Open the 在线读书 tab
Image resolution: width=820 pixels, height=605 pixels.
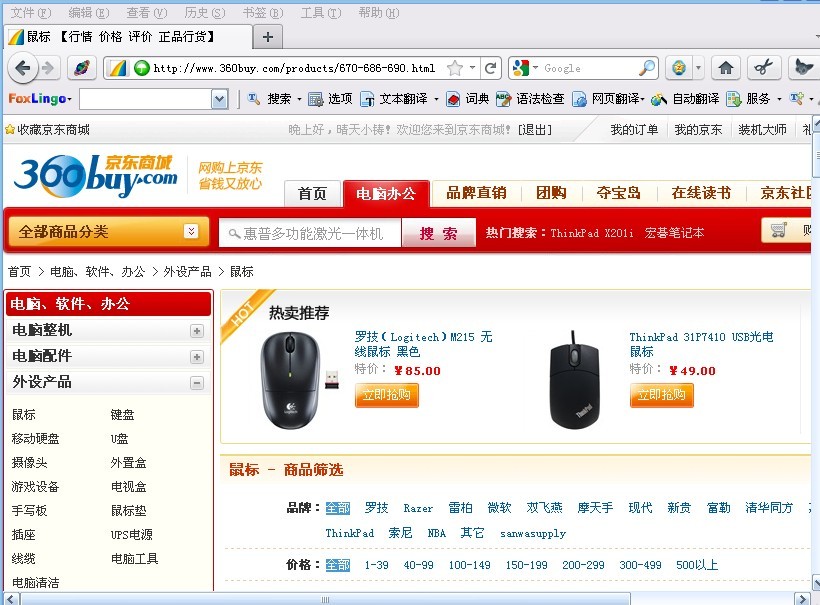(x=701, y=193)
